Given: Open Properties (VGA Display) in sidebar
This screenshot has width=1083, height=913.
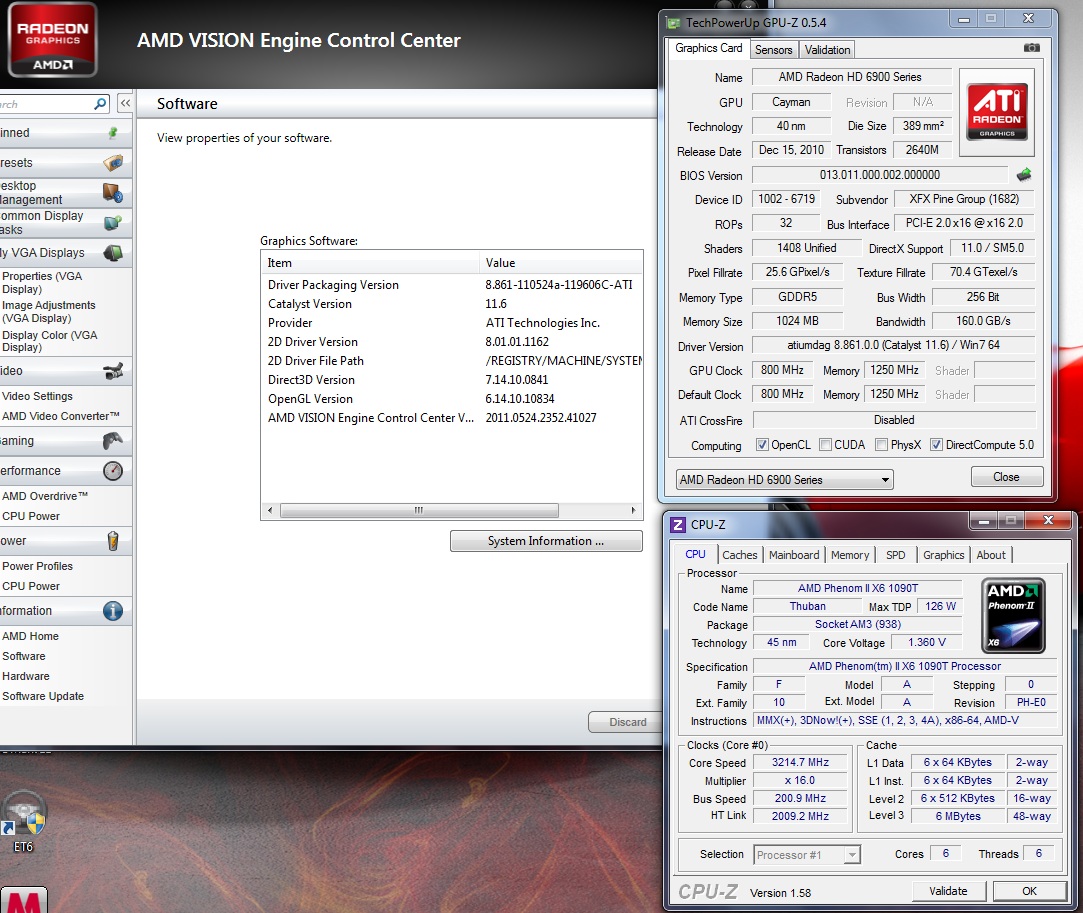Looking at the screenshot, I should pyautogui.click(x=42, y=282).
